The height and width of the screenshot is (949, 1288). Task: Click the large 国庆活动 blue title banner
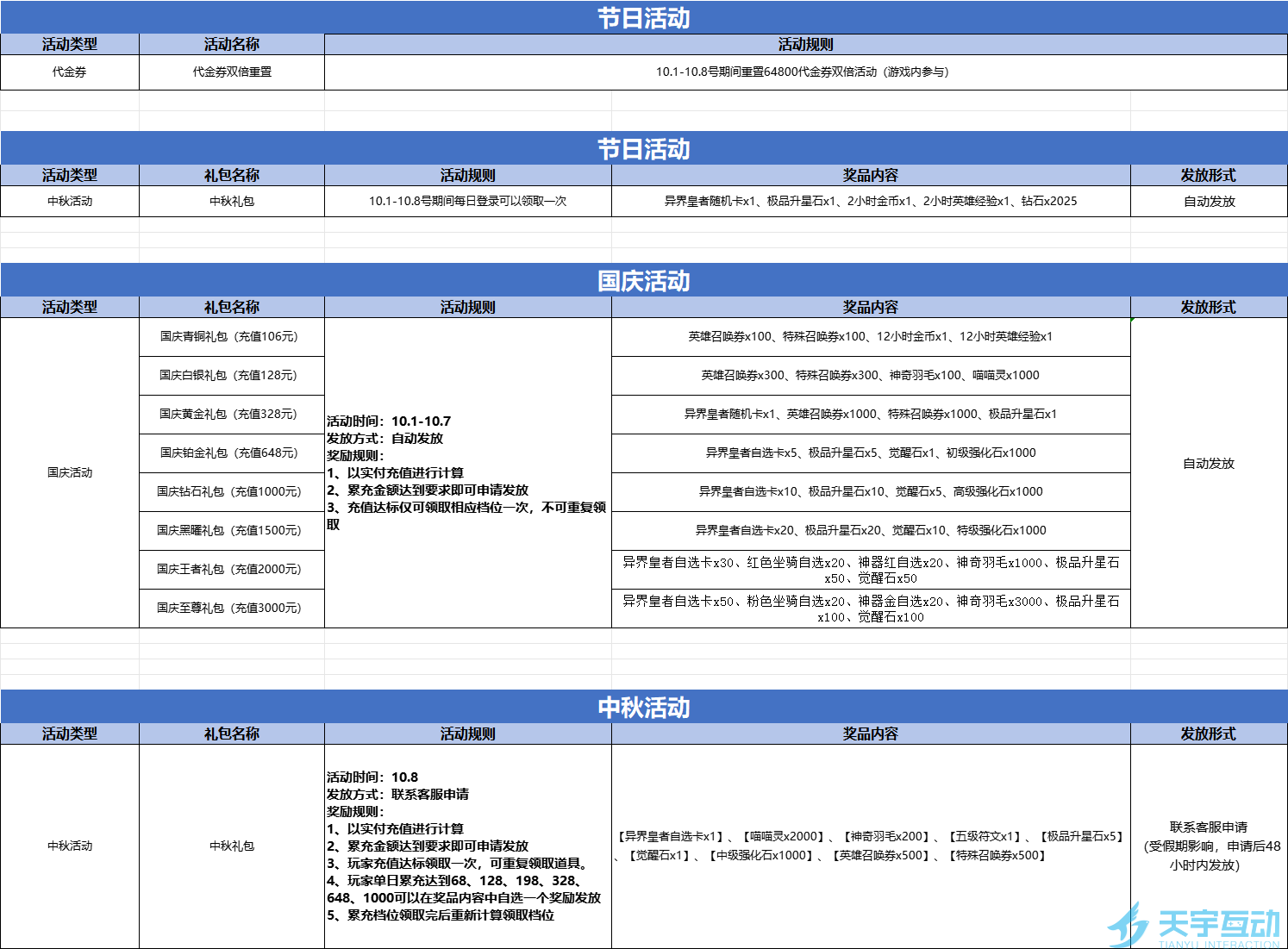pos(643,281)
